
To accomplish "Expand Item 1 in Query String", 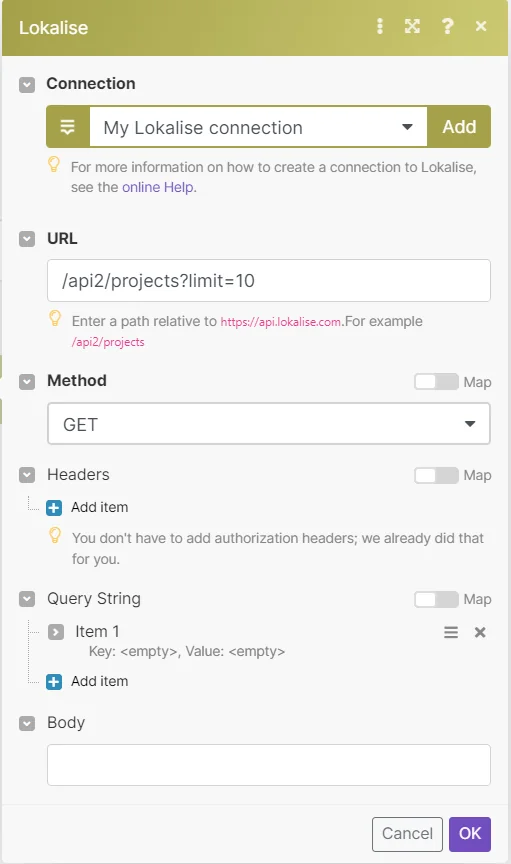I will pos(56,631).
